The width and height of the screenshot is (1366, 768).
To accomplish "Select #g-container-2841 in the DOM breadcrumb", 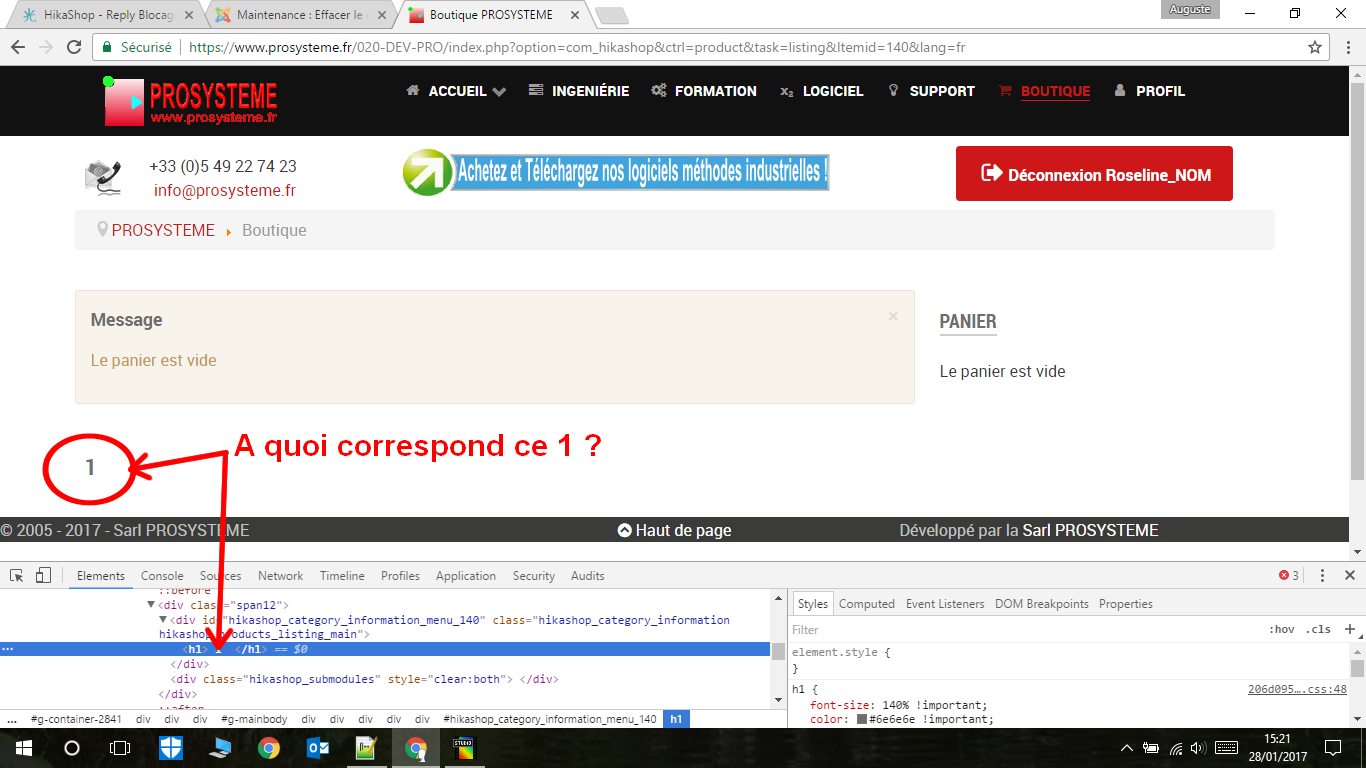I will pyautogui.click(x=76, y=719).
